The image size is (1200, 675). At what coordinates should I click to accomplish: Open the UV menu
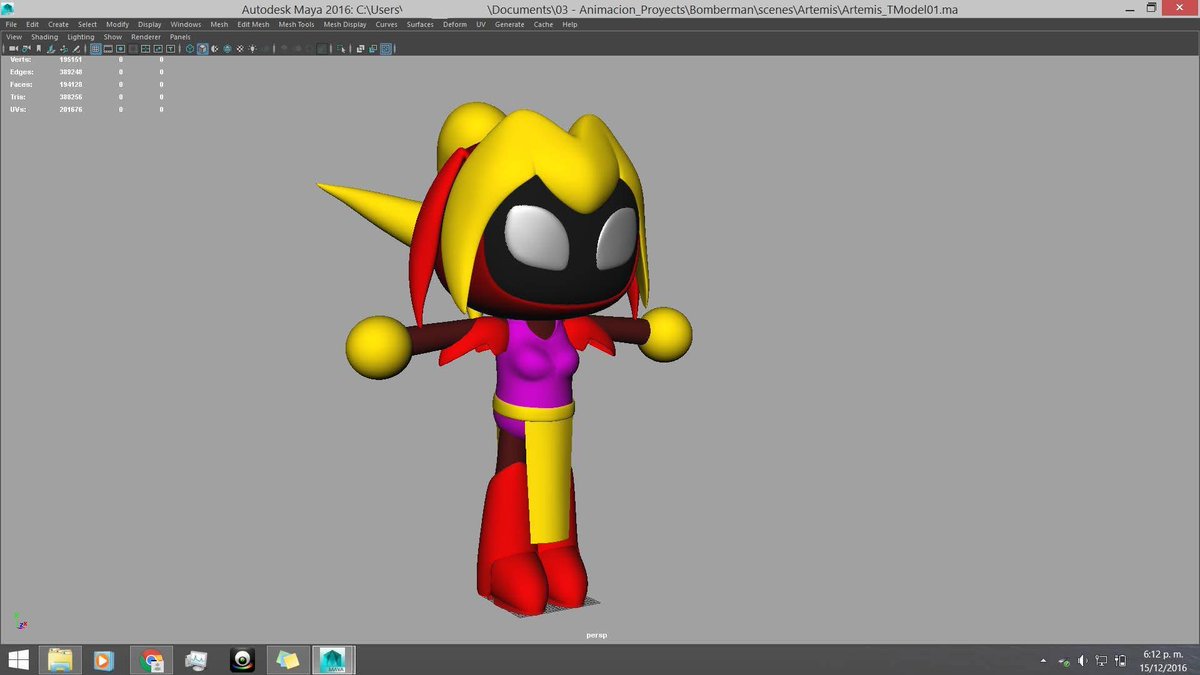pos(481,24)
